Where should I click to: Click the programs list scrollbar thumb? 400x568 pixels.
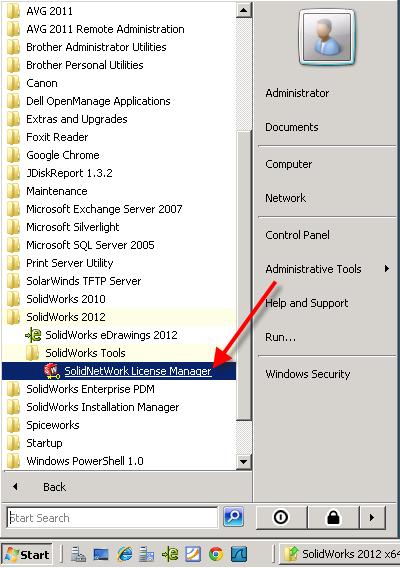(244, 275)
